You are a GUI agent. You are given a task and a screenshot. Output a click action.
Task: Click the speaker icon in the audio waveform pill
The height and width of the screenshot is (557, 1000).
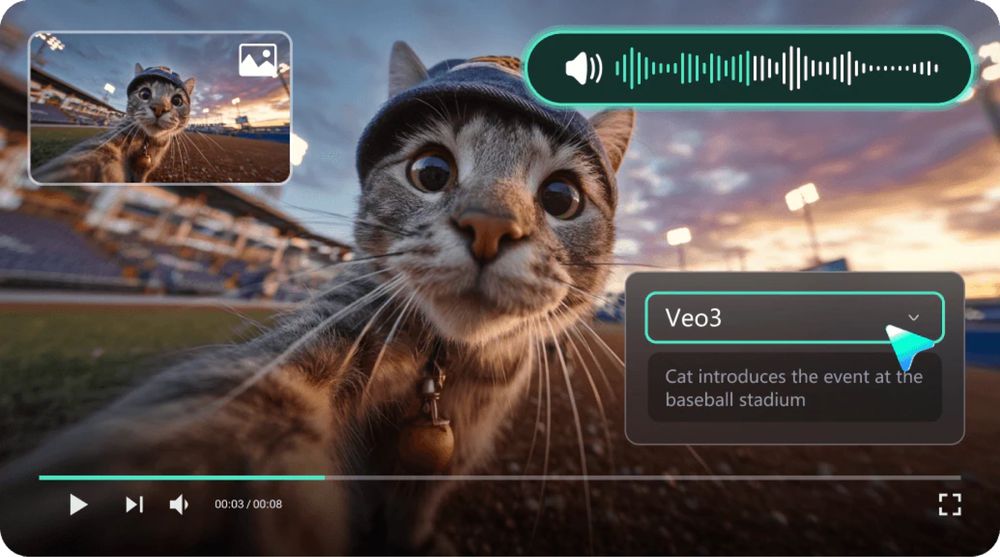584,68
